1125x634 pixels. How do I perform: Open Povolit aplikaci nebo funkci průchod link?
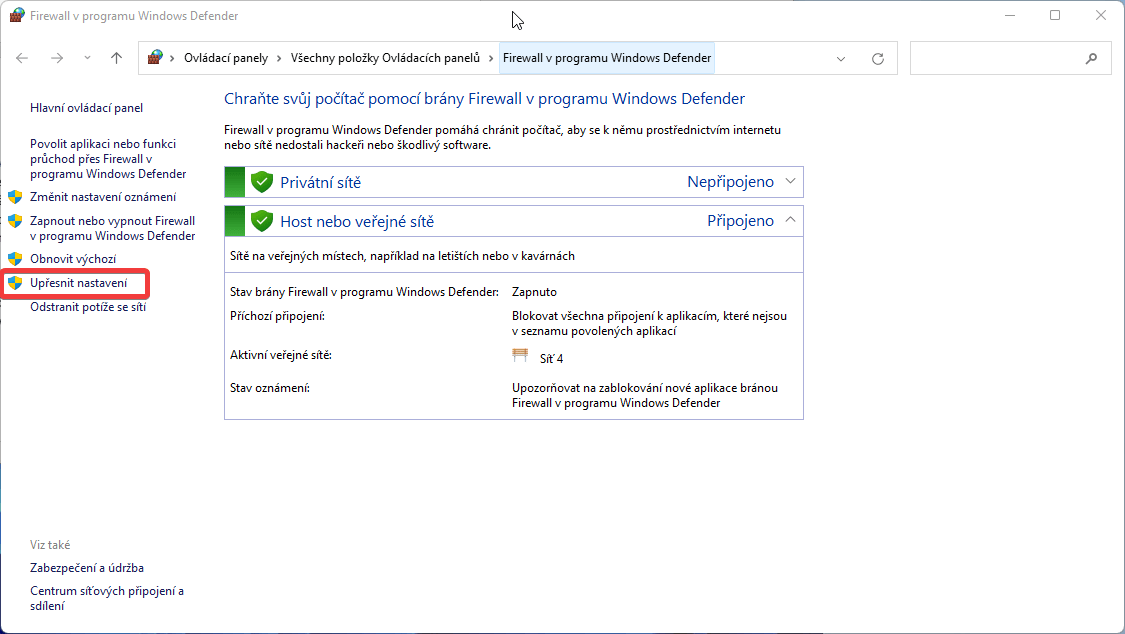pos(108,158)
